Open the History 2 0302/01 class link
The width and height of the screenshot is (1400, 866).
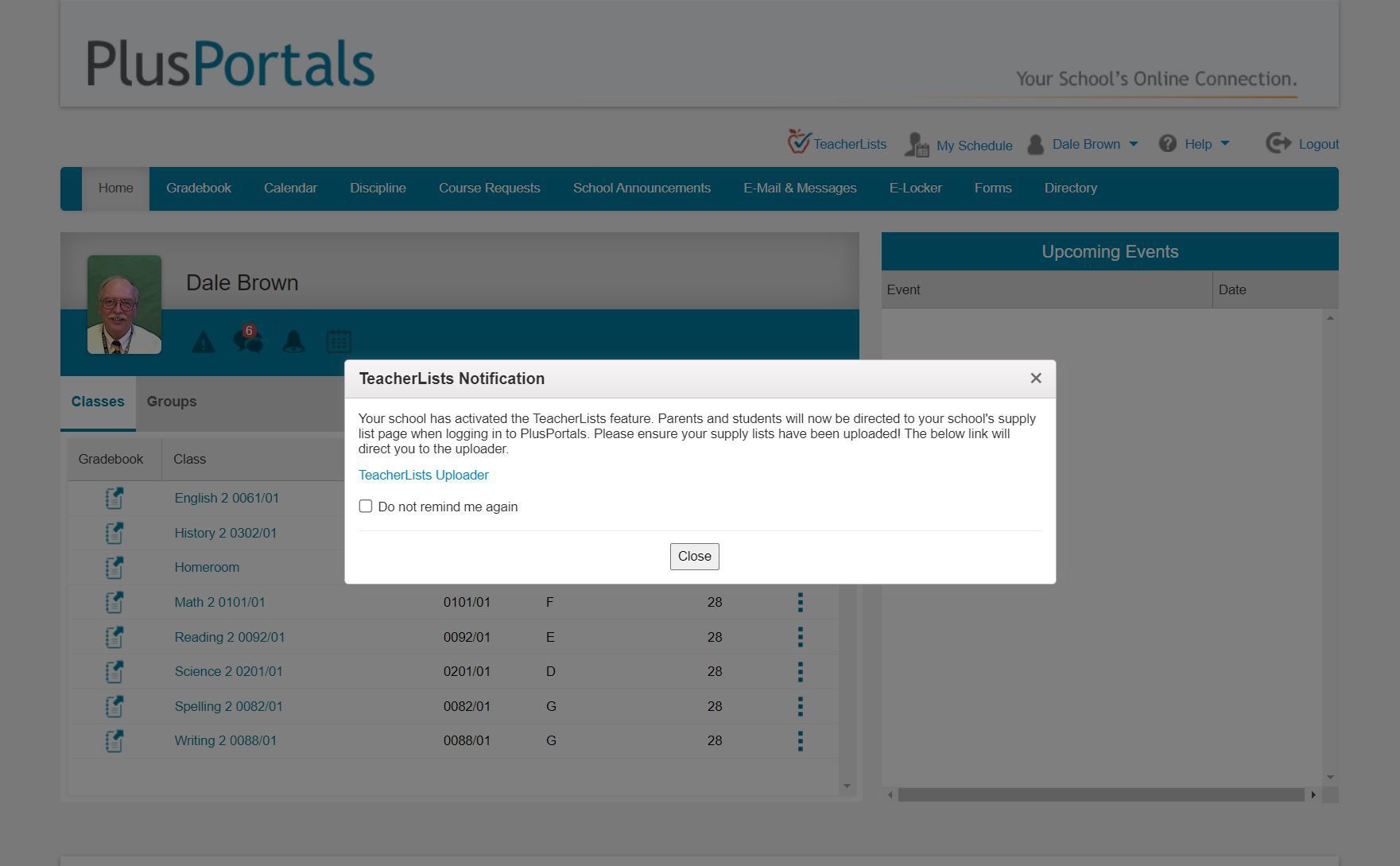tap(226, 533)
